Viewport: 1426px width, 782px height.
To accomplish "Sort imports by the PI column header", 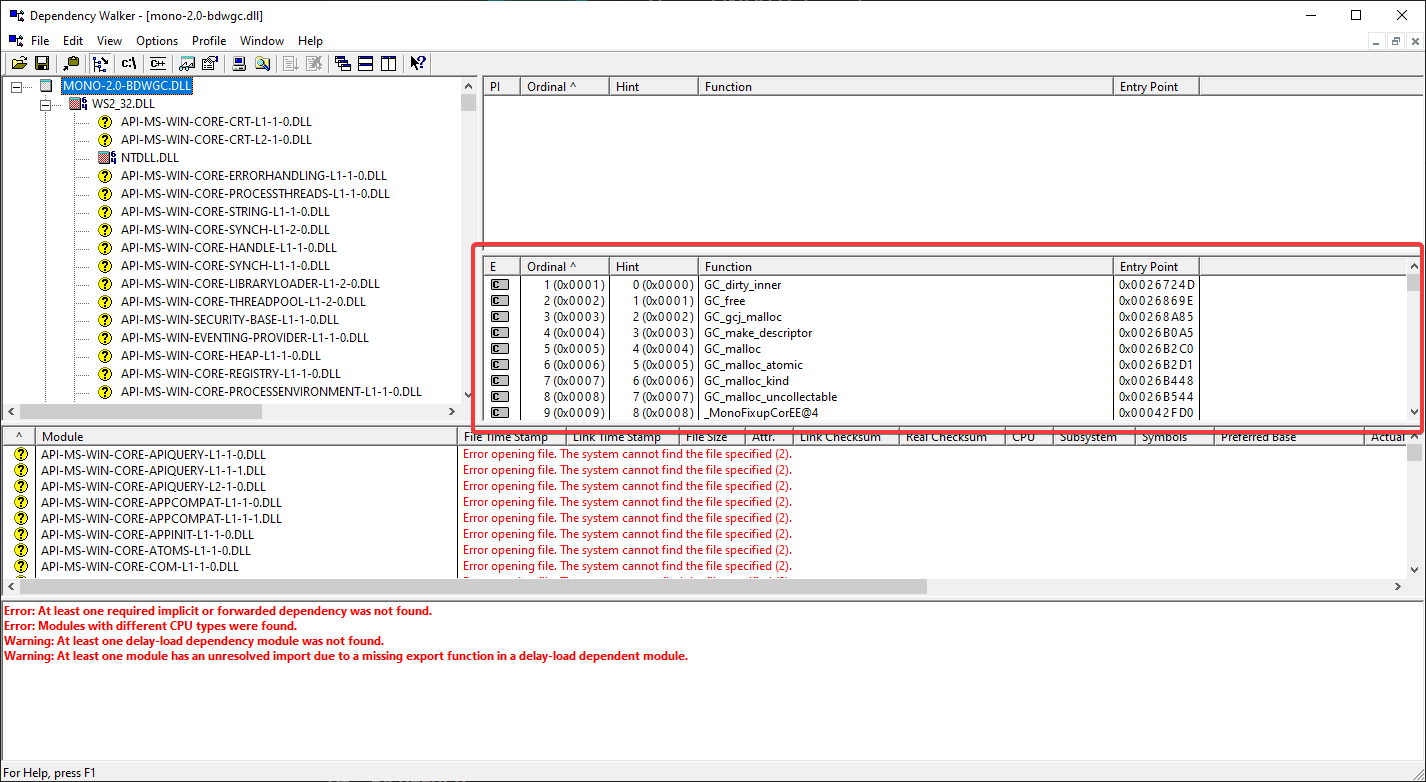I will (502, 87).
